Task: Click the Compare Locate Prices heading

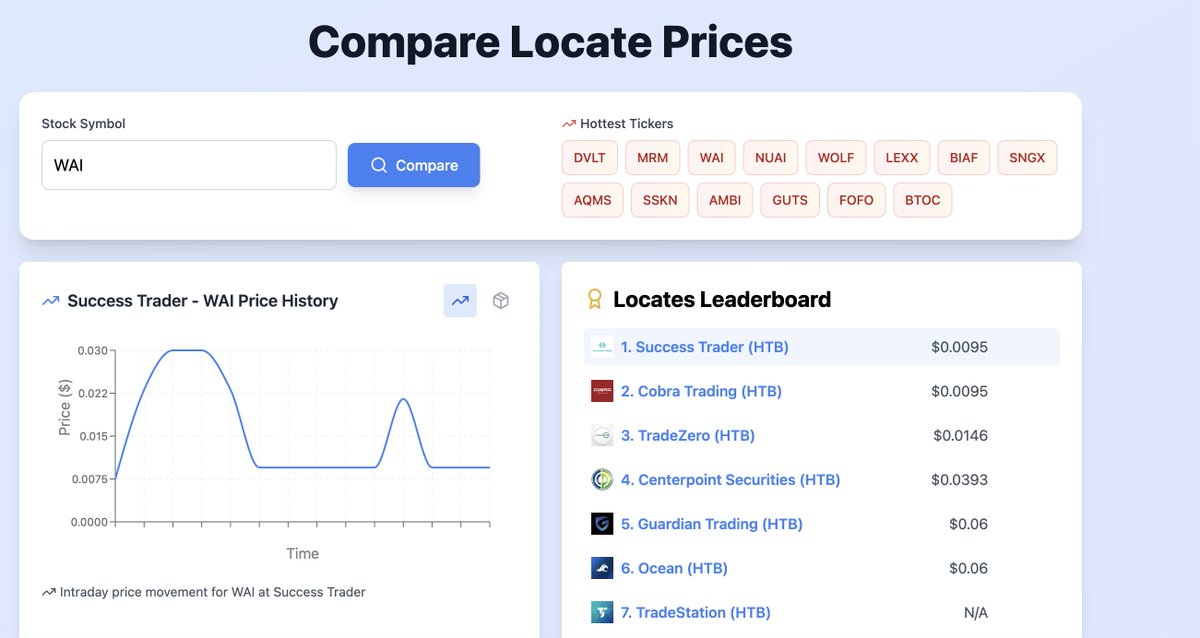Action: pos(550,42)
